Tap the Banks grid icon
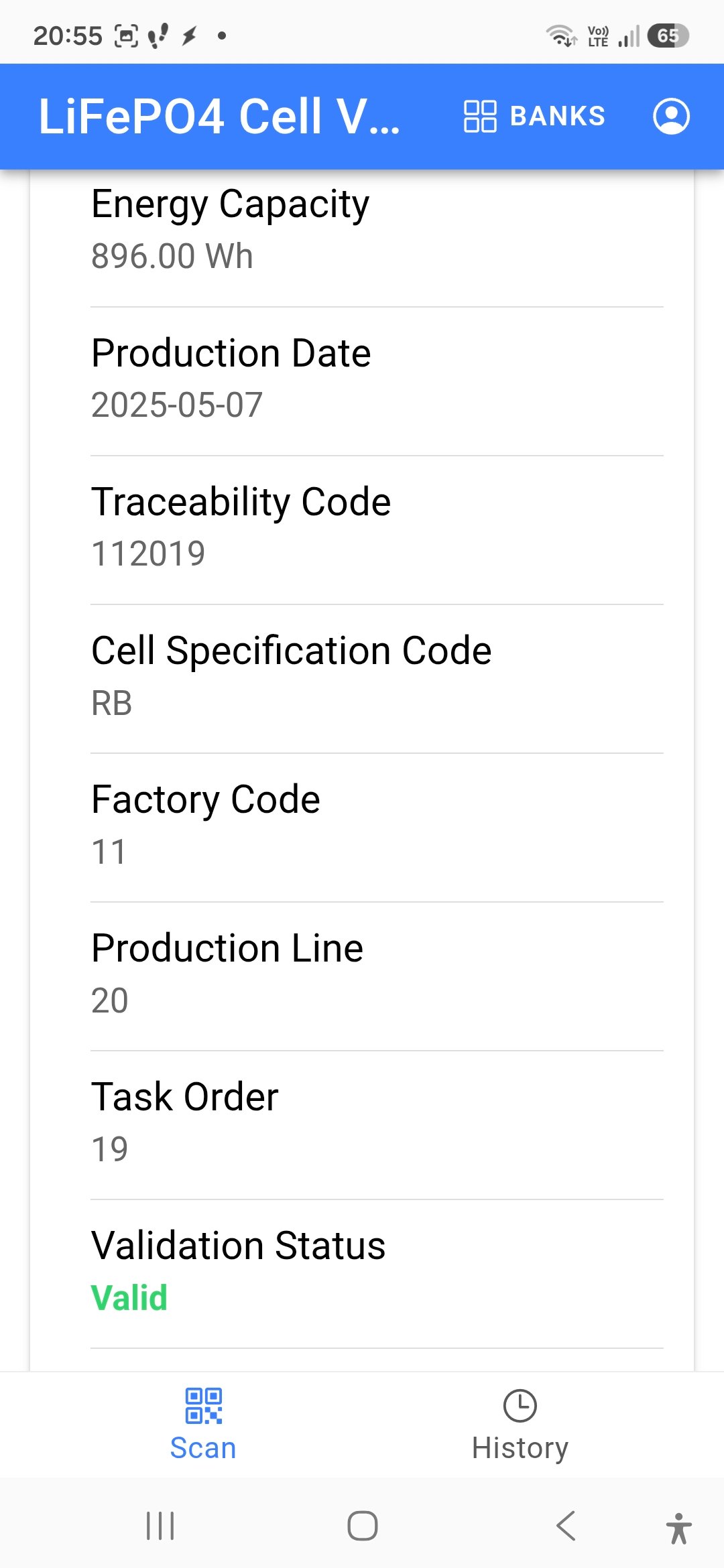The height and width of the screenshot is (1568, 724). pos(480,116)
